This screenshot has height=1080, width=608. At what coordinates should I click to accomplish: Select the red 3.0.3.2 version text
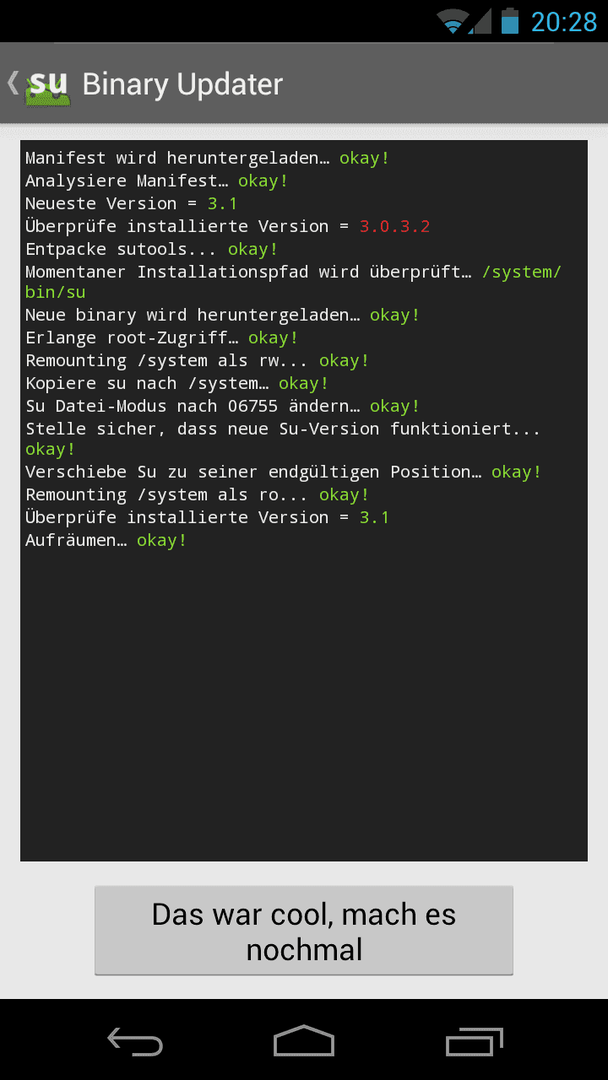395,227
